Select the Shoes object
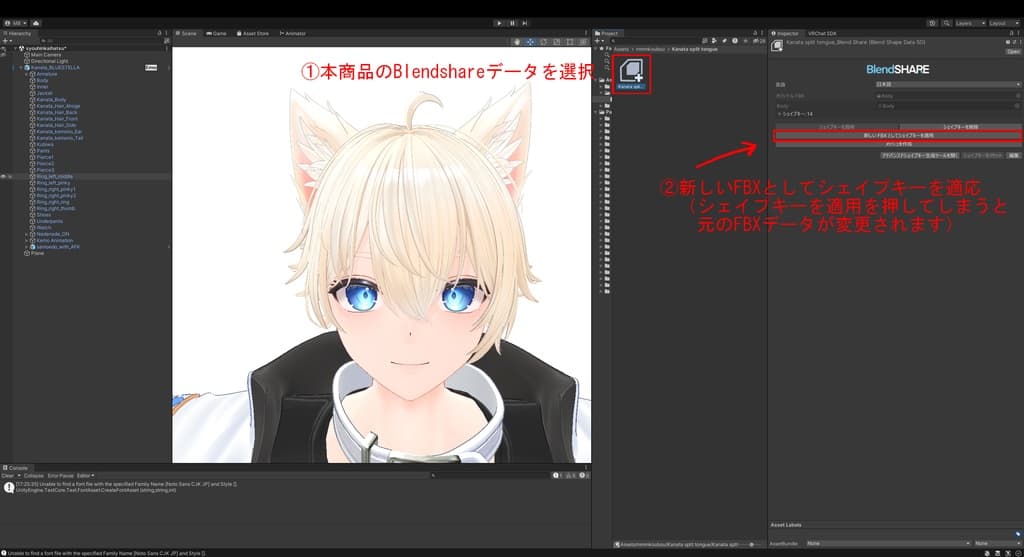The width and height of the screenshot is (1024, 557). coord(44,215)
